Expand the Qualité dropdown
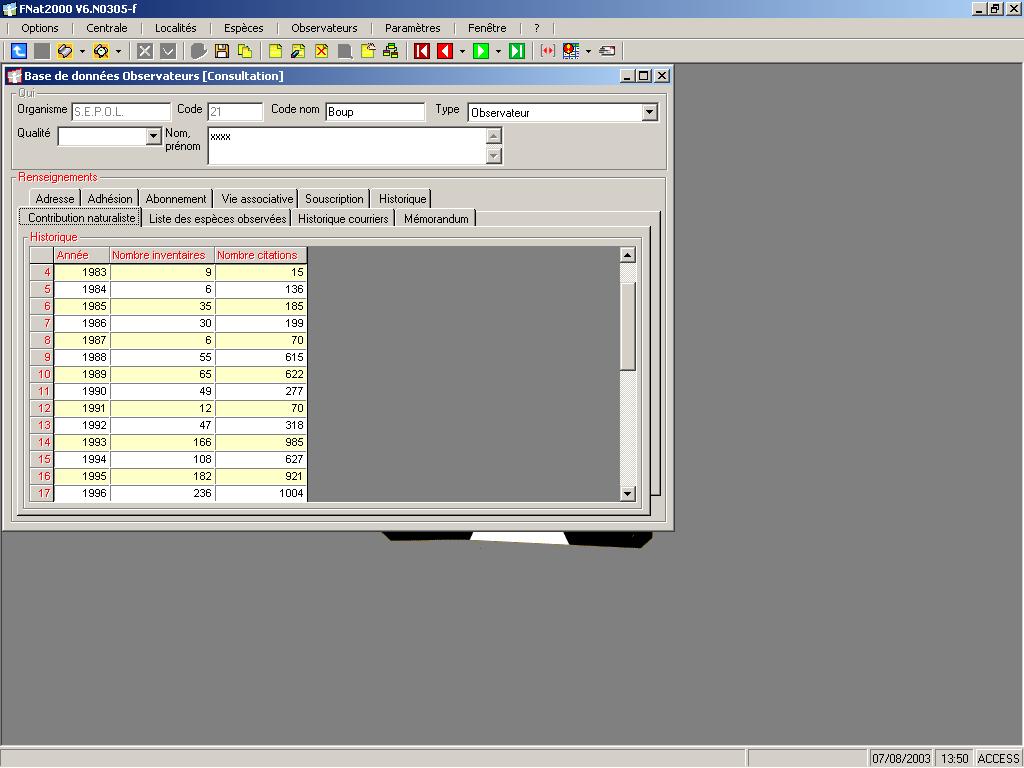This screenshot has width=1024, height=768. pos(153,136)
